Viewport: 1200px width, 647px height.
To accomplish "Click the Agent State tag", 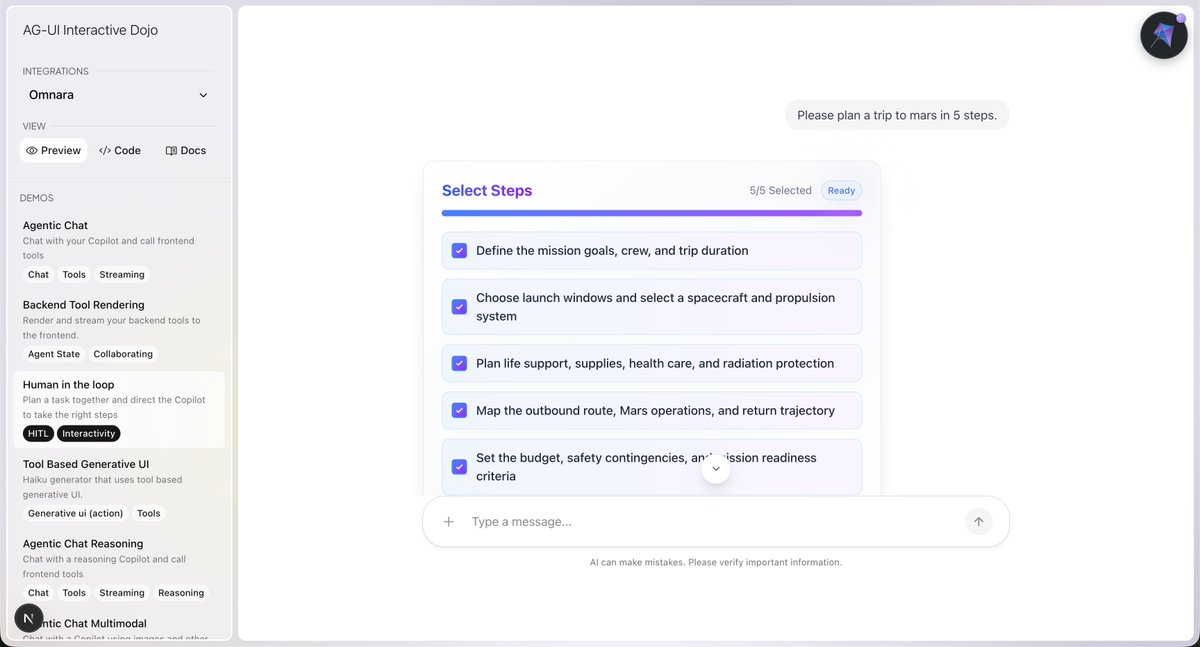I will pos(54,354).
